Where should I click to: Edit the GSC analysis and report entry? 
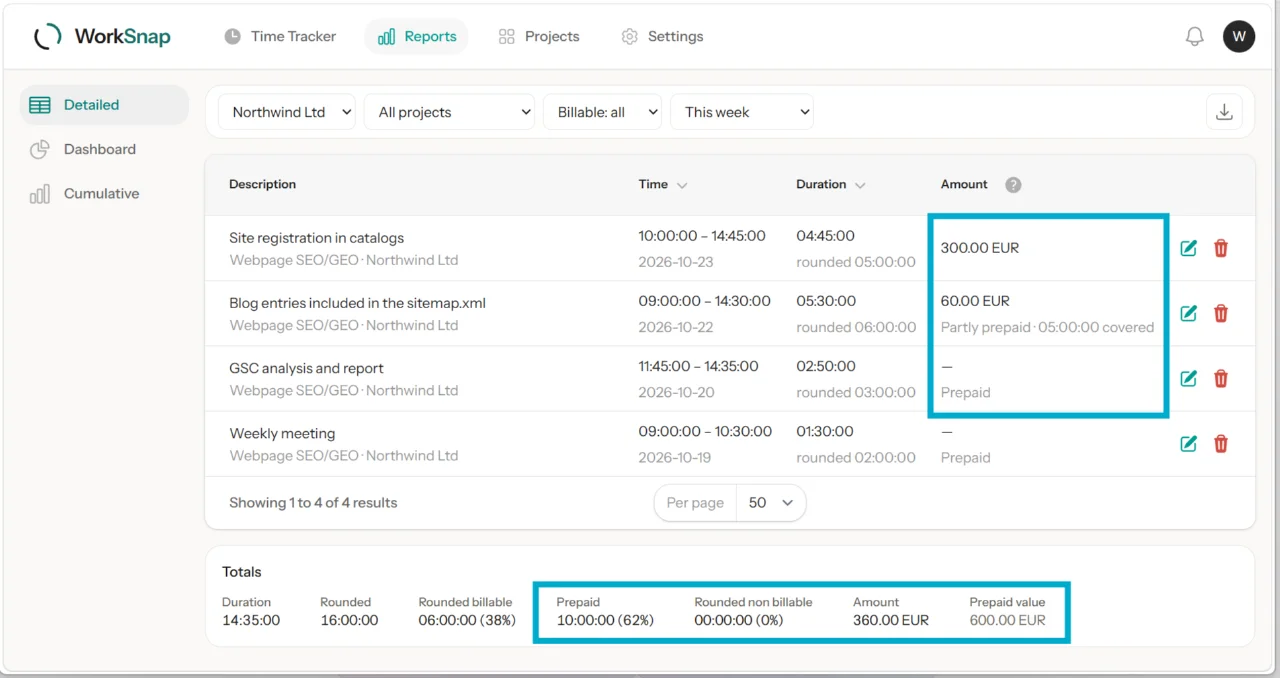coord(1188,378)
